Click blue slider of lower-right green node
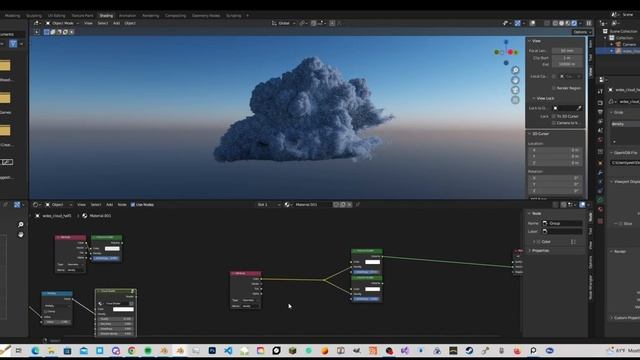Image resolution: width=640 pixels, height=360 pixels. pyautogui.click(x=367, y=299)
